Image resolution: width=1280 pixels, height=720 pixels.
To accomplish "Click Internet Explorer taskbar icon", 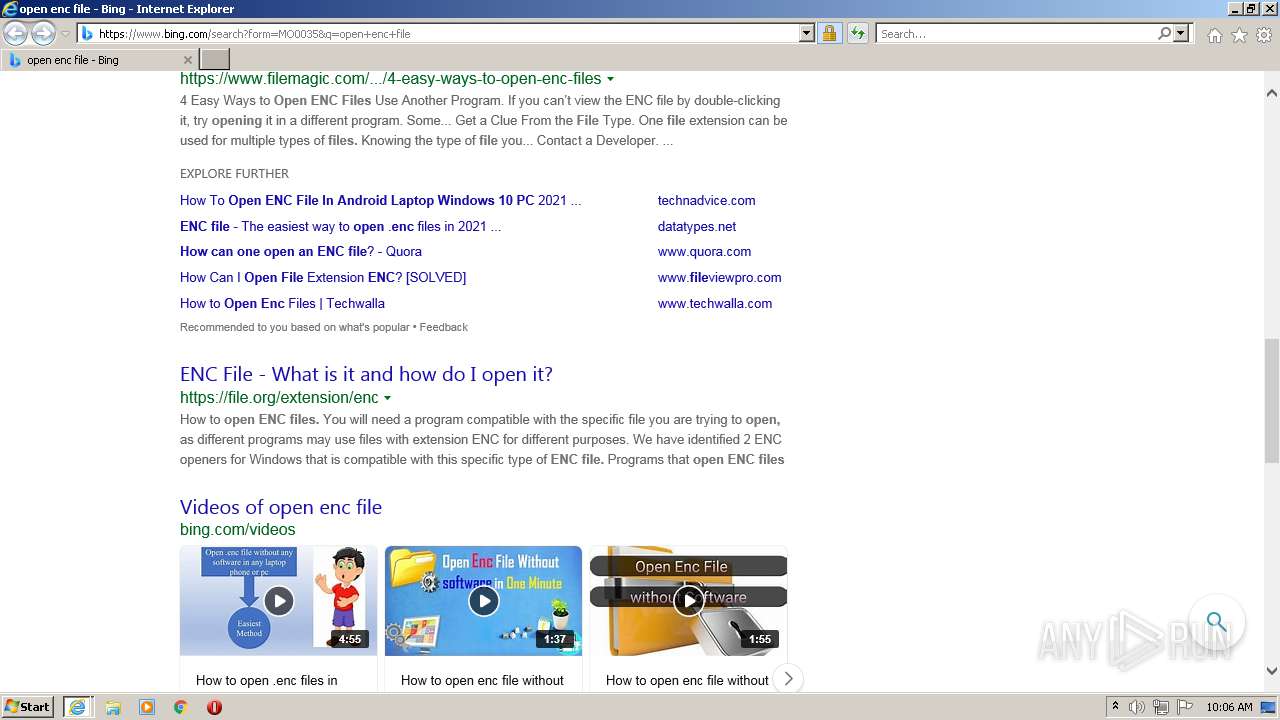I will coord(77,707).
